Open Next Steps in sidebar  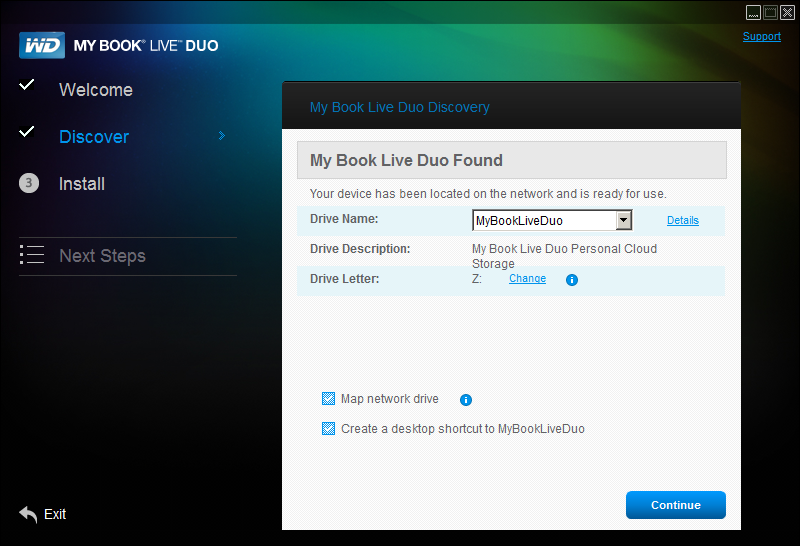[102, 256]
